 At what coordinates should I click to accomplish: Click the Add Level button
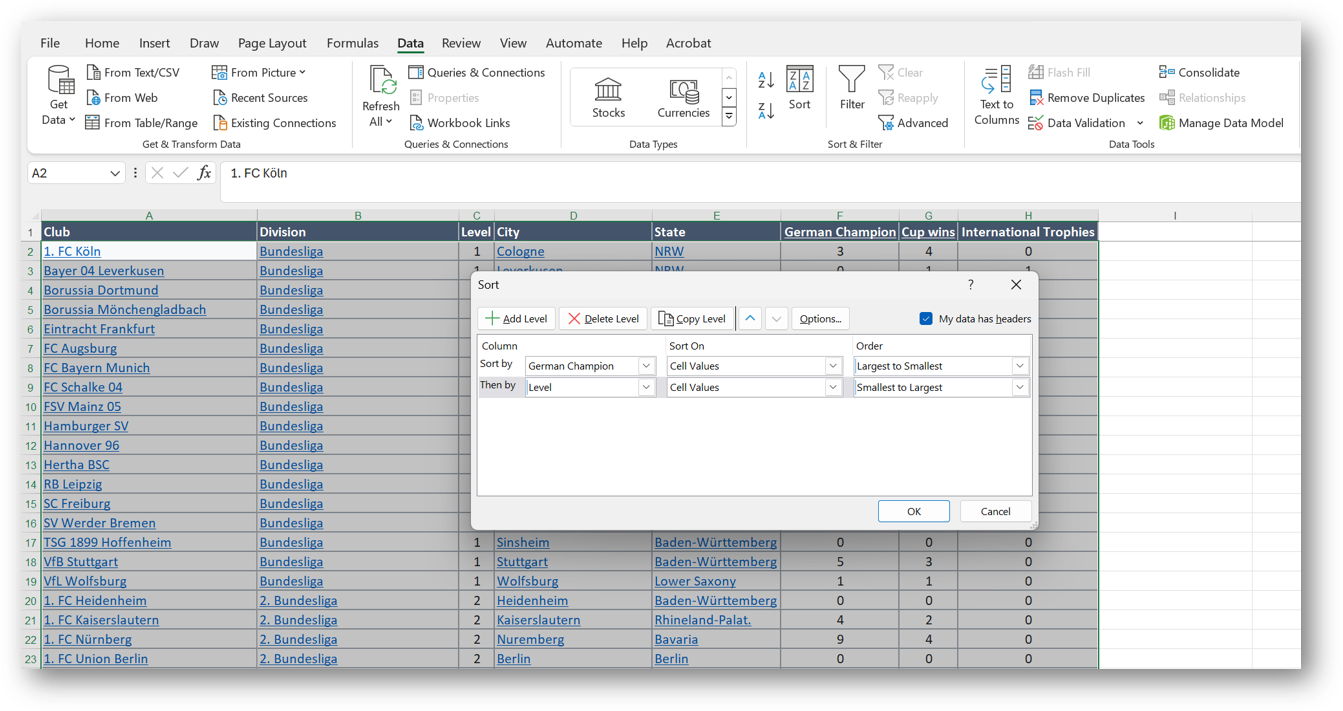(x=516, y=319)
